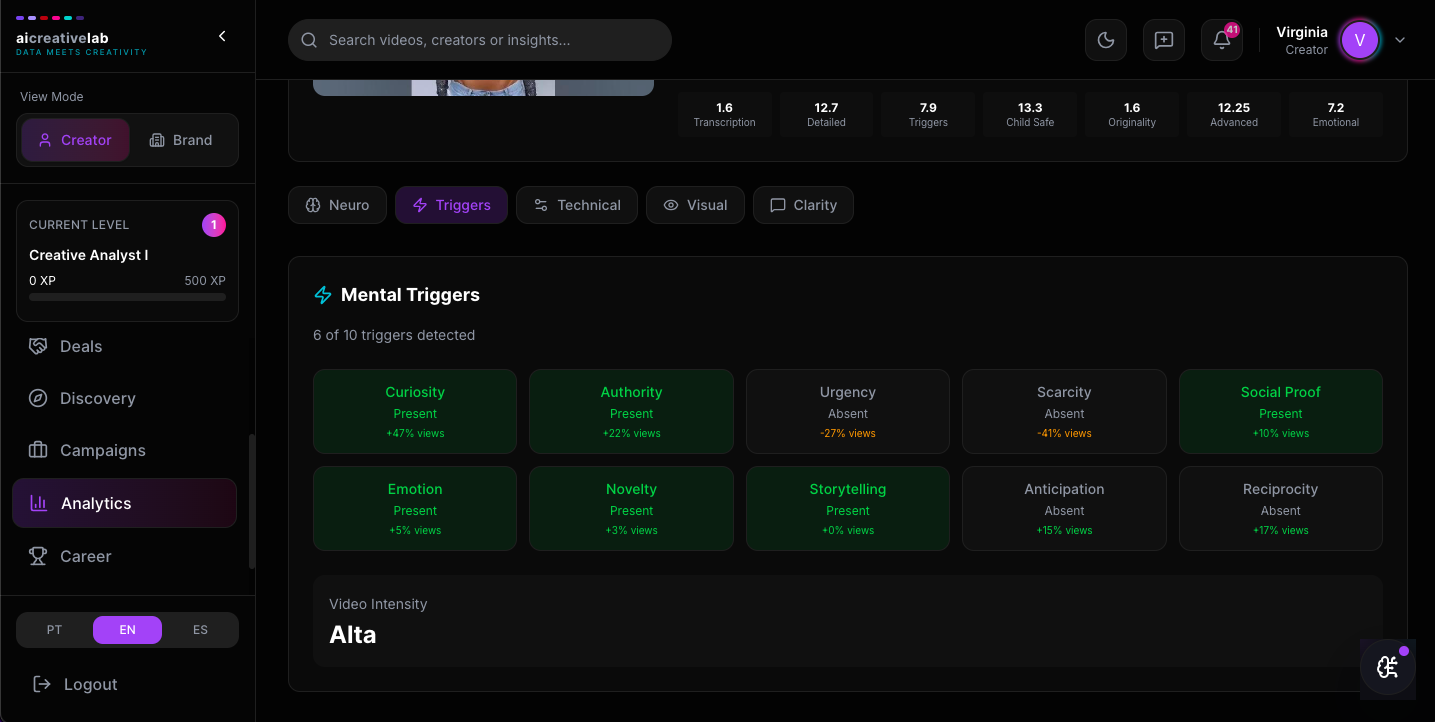This screenshot has height=722, width=1435.
Task: Click the Advanced 12.25 score tile
Action: (1234, 114)
